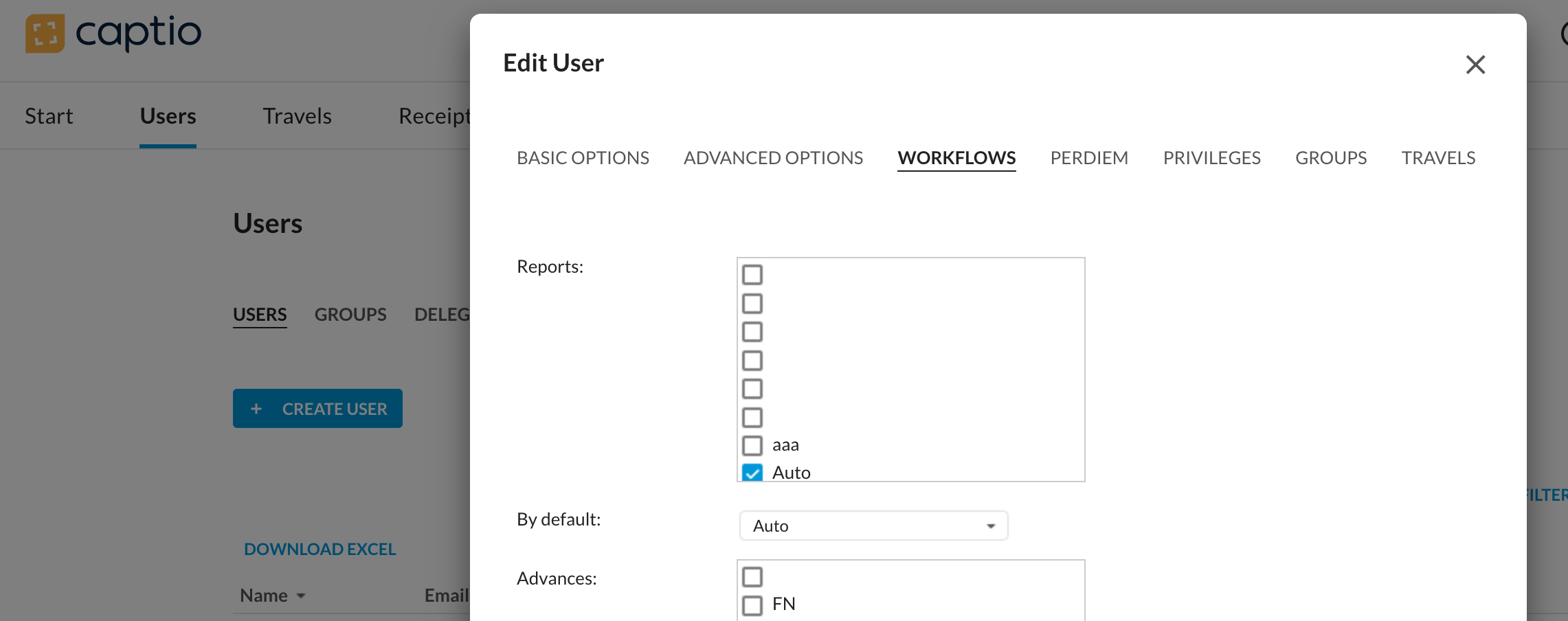Uncheck the Auto reports workflow checkbox
Viewport: 1568px width, 621px height.
pyautogui.click(x=752, y=473)
